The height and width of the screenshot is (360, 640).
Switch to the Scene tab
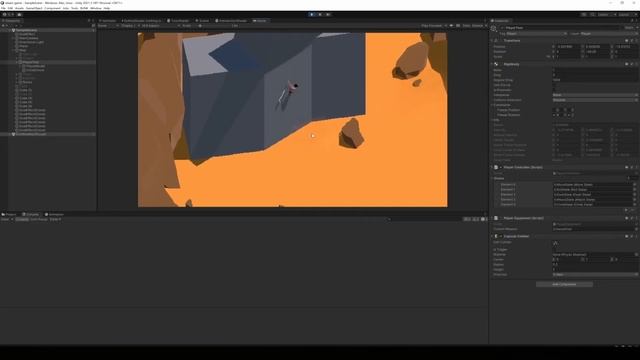[x=202, y=20]
